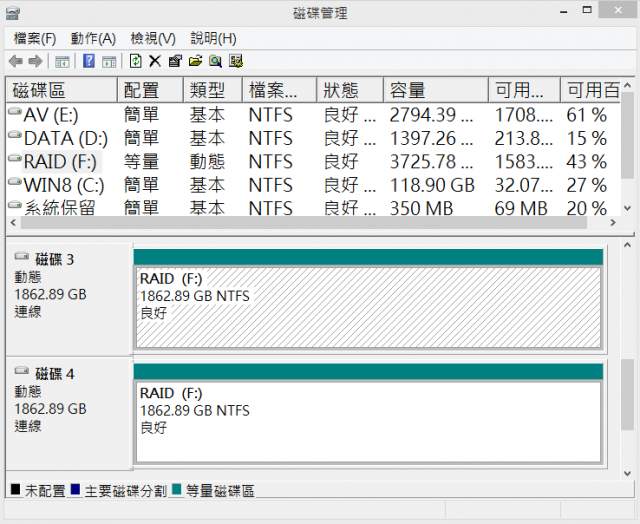The width and height of the screenshot is (640, 524).
Task: Click the Delete (X) toolbar icon
Action: click(x=155, y=61)
